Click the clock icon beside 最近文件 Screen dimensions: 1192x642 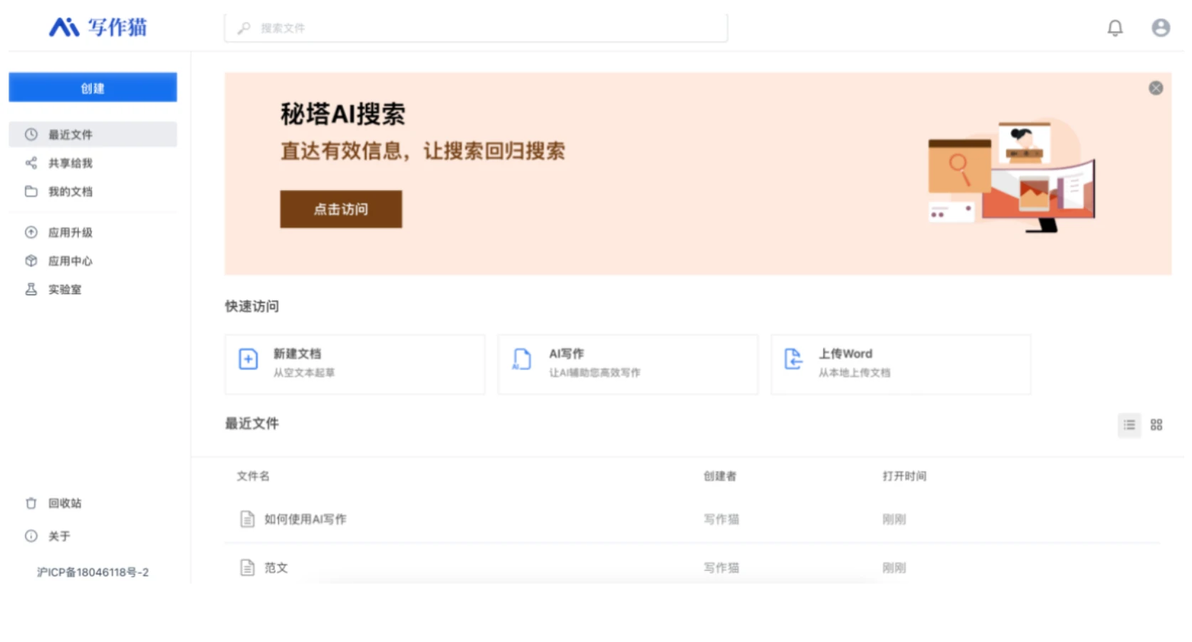31,134
